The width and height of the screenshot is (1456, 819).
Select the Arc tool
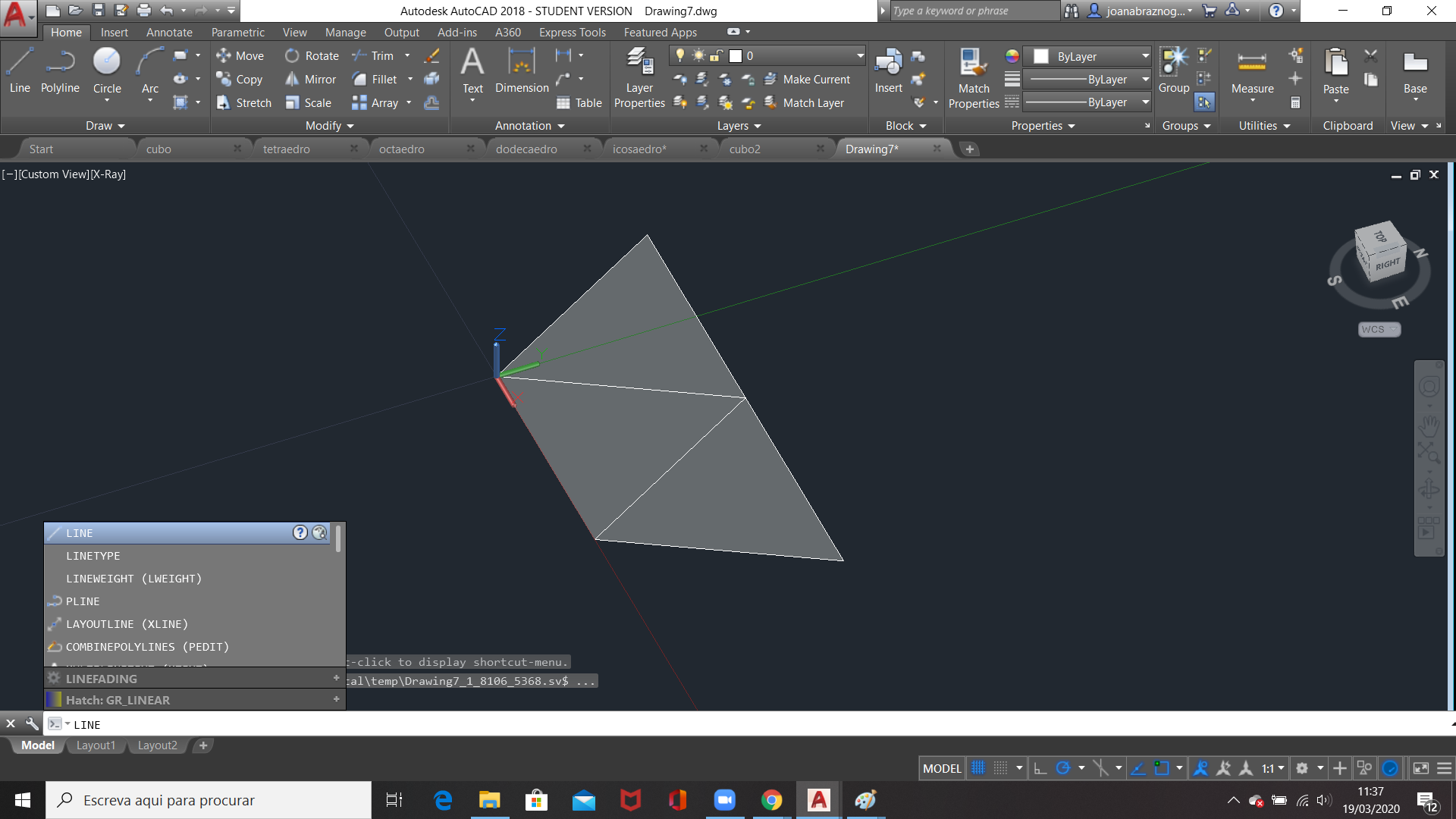point(150,71)
